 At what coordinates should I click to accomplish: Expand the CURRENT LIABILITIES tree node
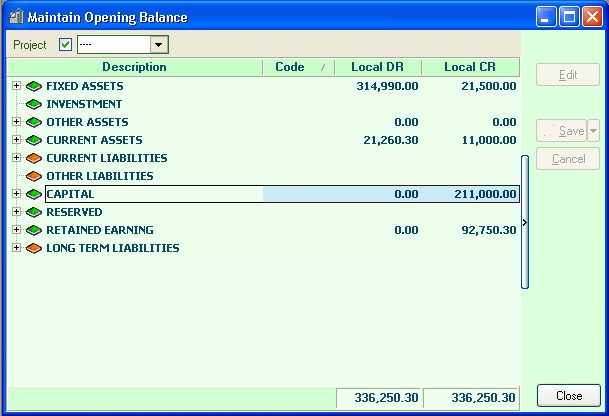coord(16,157)
